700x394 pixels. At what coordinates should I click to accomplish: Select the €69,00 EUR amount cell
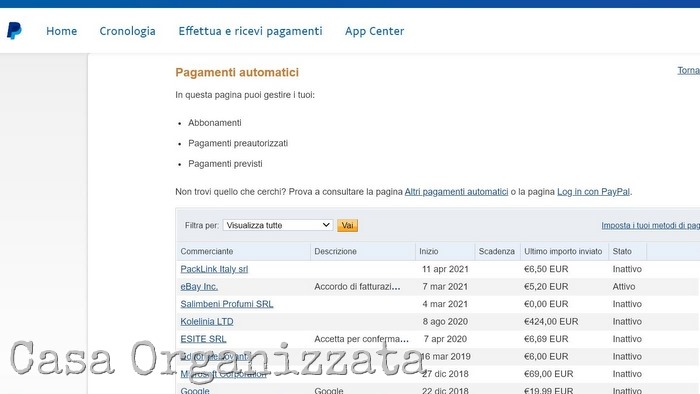(x=548, y=373)
